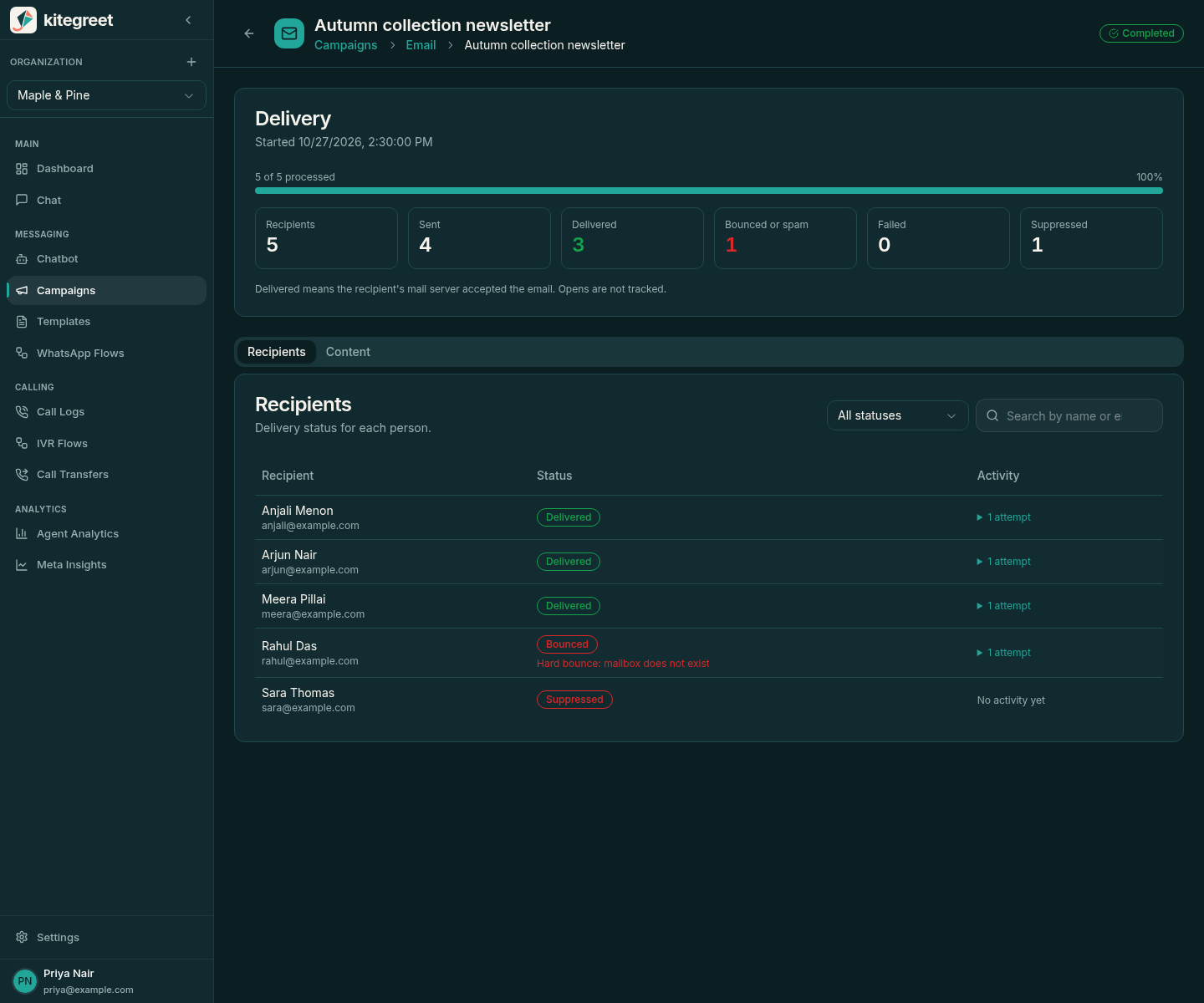Click the Suppressed count card
The width and height of the screenshot is (1204, 1003).
click(1091, 238)
